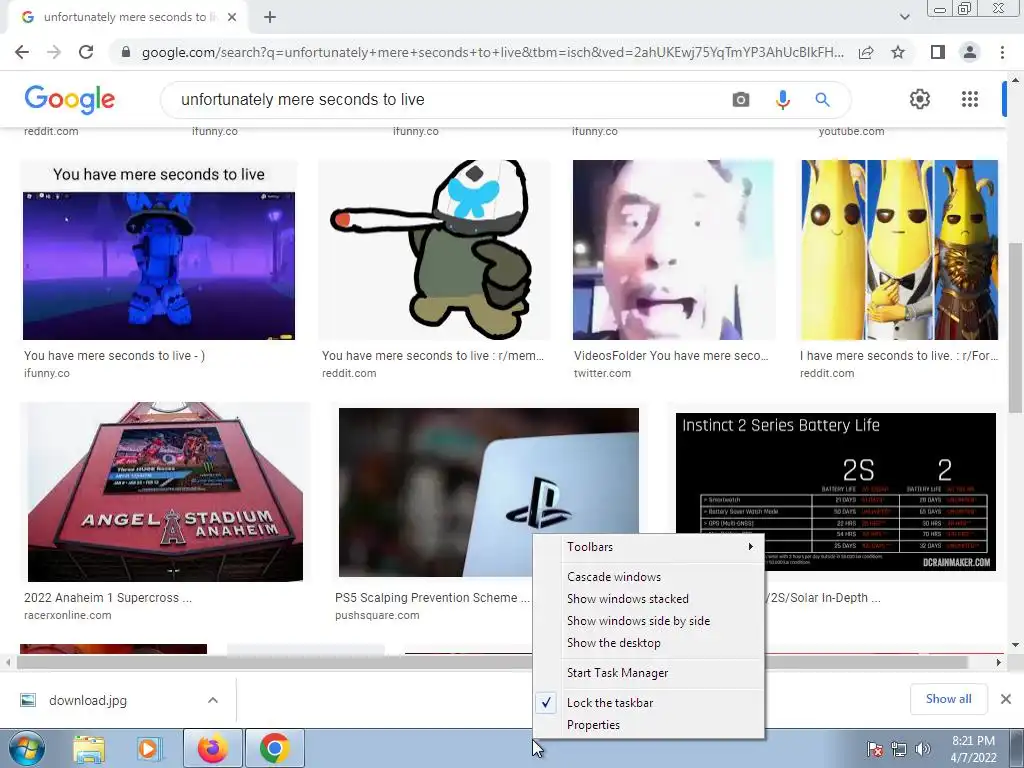Search by image using the camera icon
Image resolution: width=1024 pixels, height=768 pixels.
741,99
